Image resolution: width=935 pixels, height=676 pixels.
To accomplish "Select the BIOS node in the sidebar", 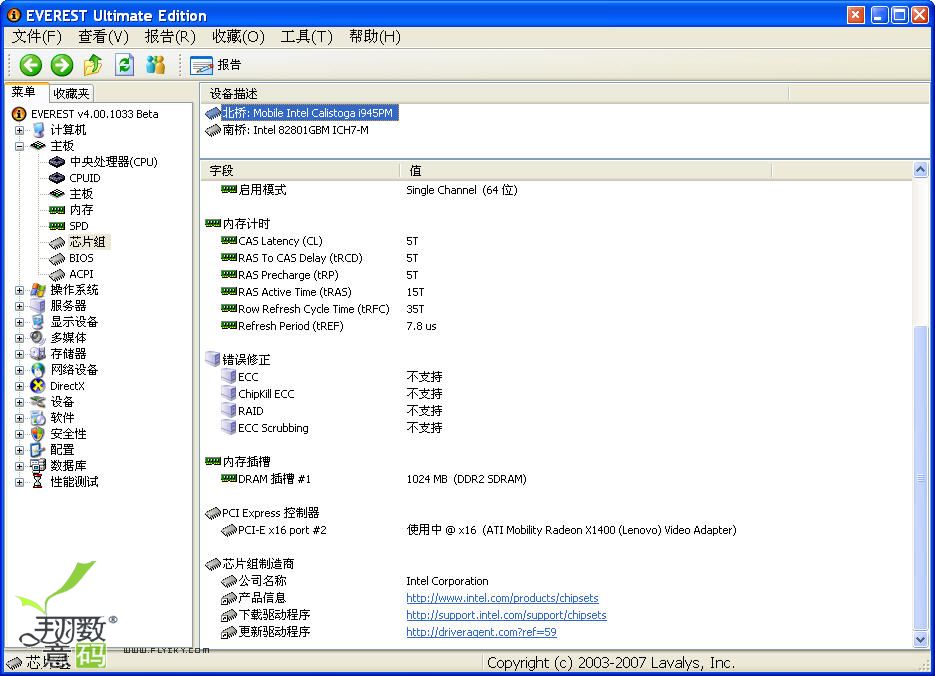I will coord(81,258).
